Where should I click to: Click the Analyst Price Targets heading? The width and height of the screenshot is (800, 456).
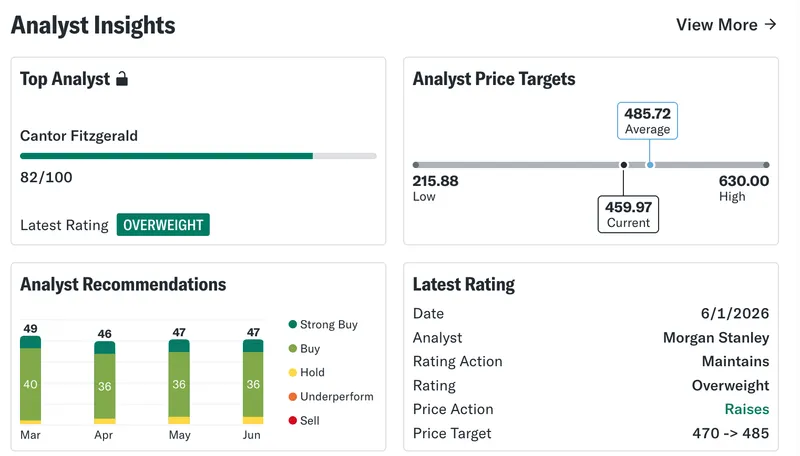tap(494, 79)
